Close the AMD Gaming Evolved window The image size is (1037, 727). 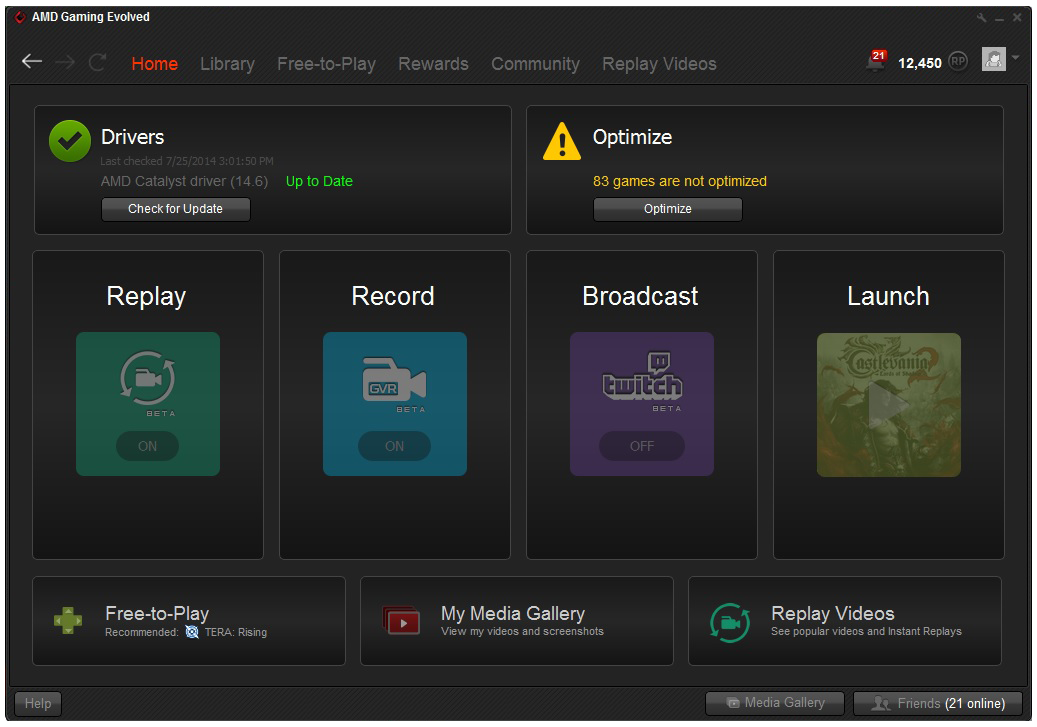point(1017,18)
